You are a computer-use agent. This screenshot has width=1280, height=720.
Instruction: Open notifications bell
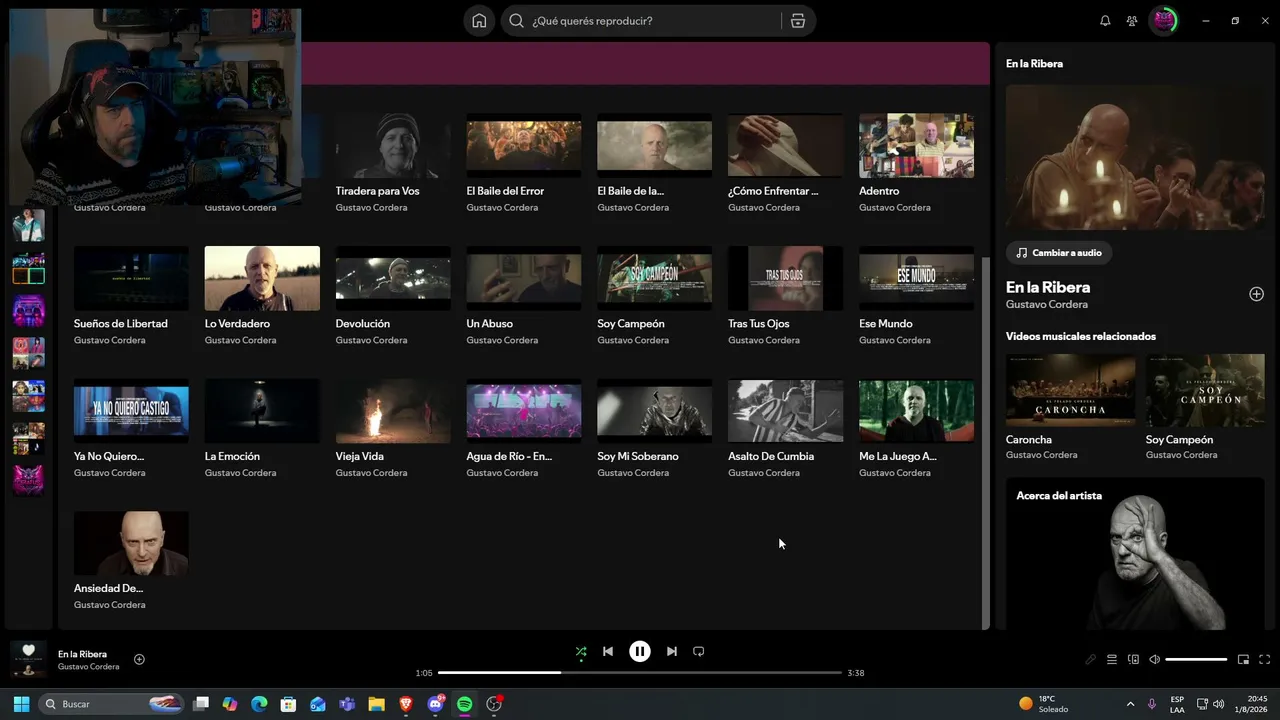pyautogui.click(x=1105, y=21)
